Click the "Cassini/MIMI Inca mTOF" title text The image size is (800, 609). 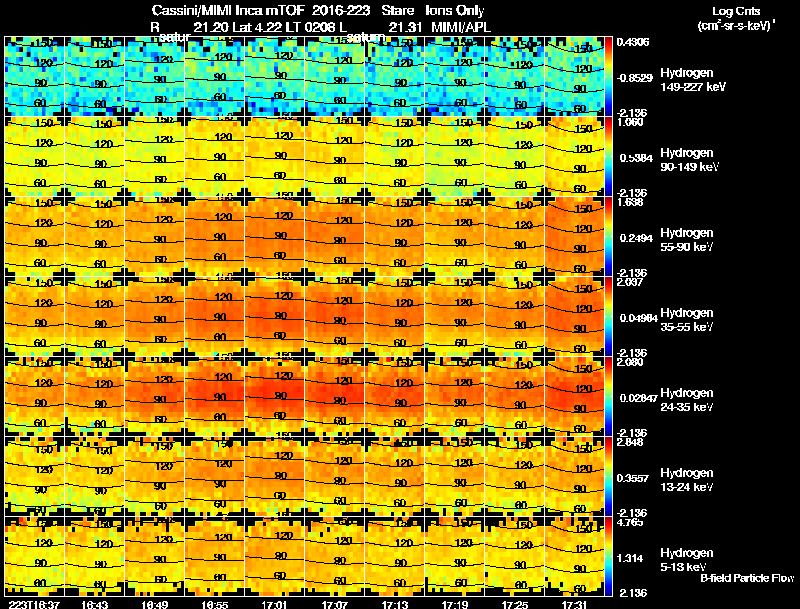tap(228, 10)
